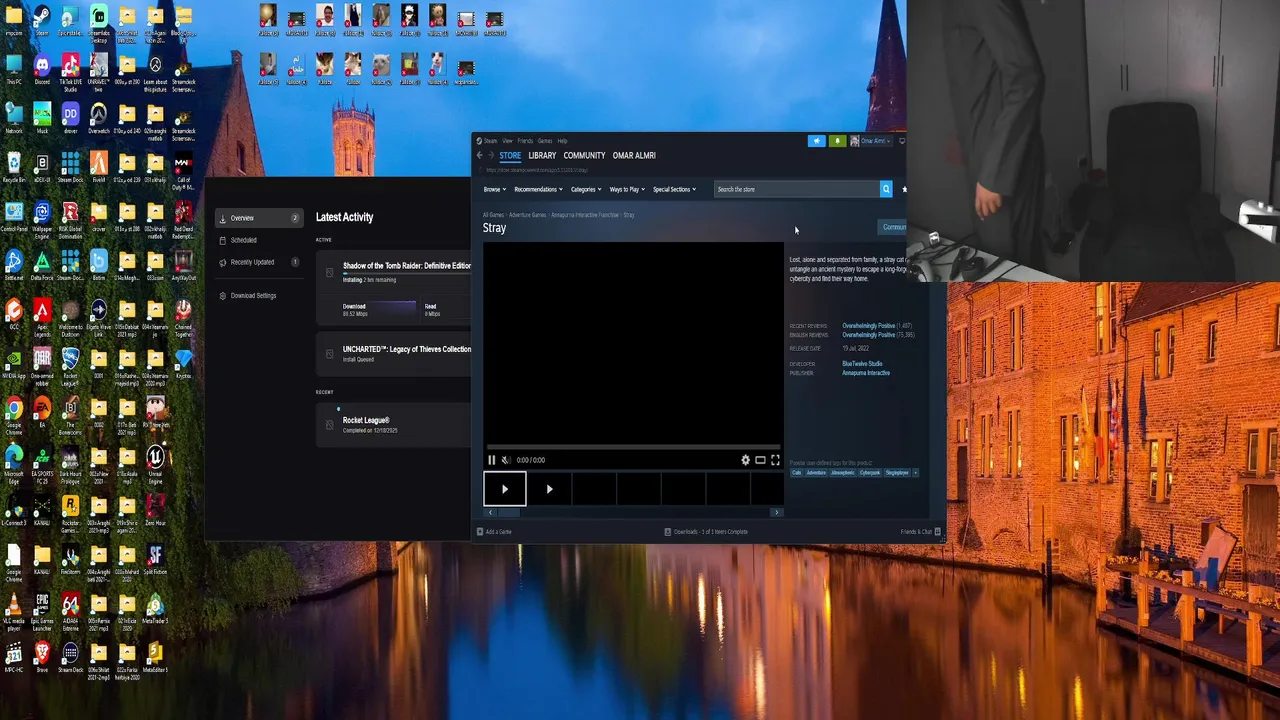Enter fullscreen in the video player

(775, 460)
